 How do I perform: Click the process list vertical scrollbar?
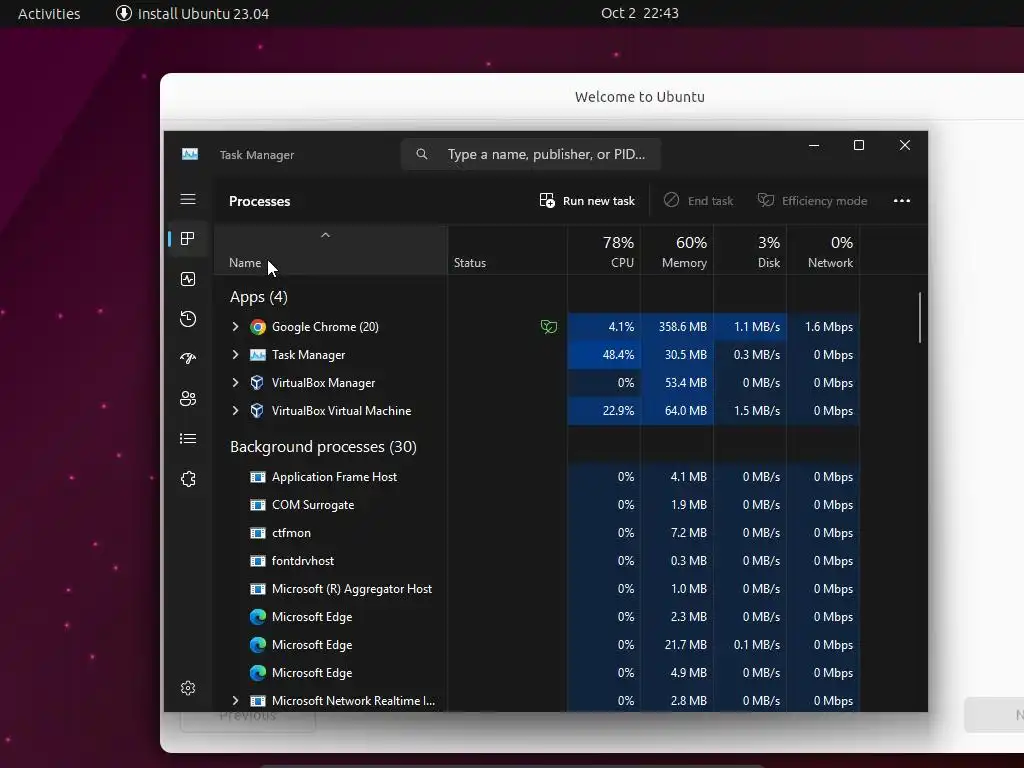click(x=920, y=317)
